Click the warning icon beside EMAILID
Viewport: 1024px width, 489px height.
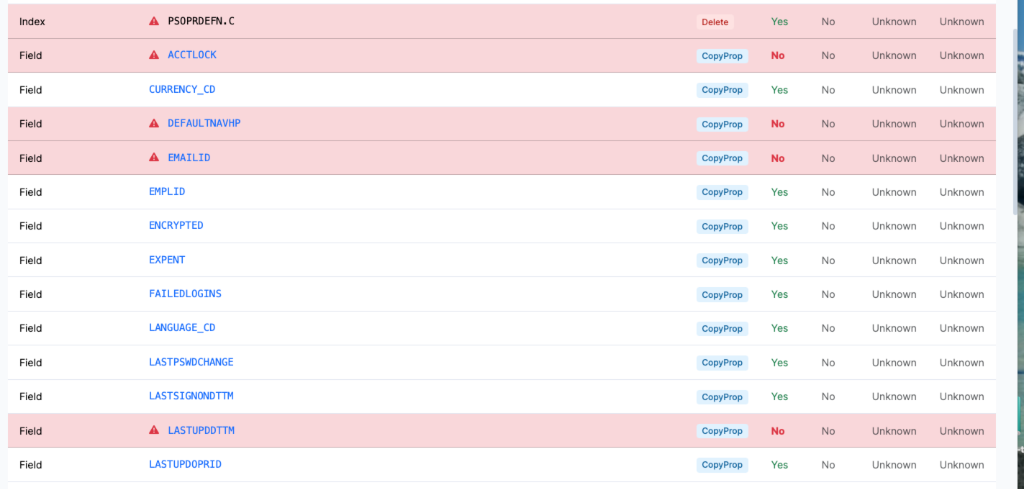click(154, 157)
